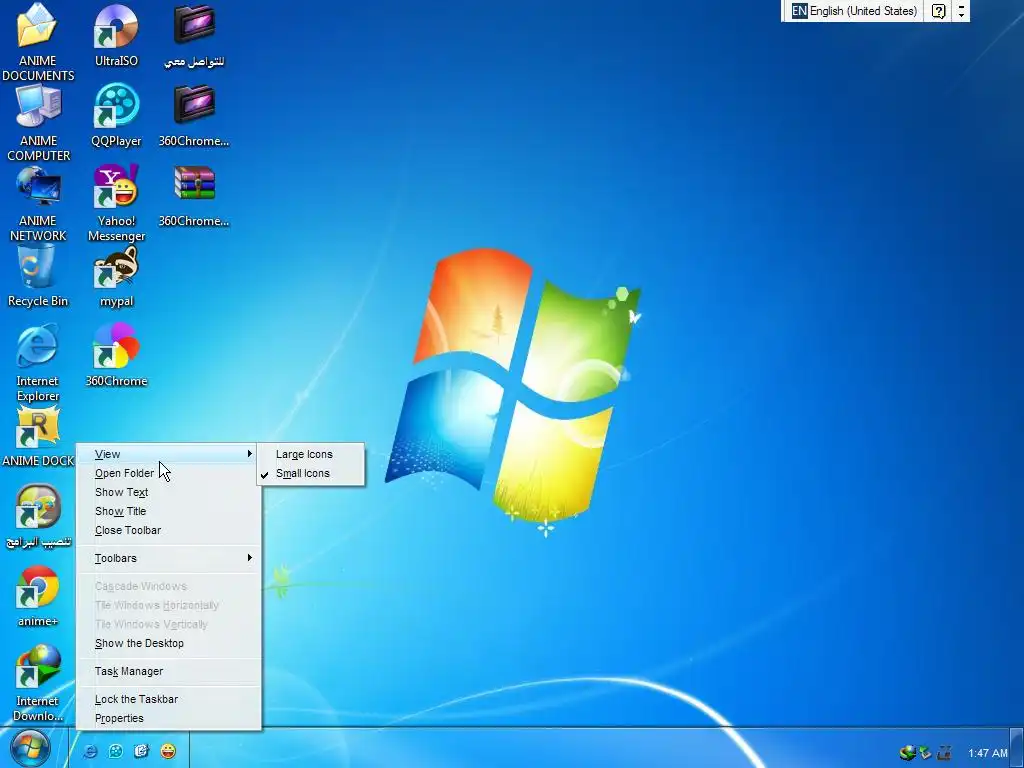Launch Internet Explorer from the quick launch bar
Screen dimensions: 1024x768
pos(90,752)
